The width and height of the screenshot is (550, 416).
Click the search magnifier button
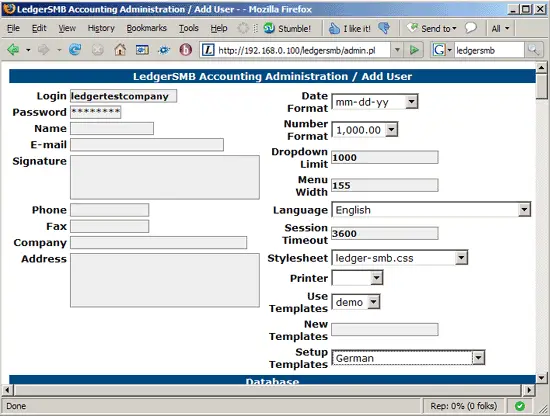coord(533,50)
